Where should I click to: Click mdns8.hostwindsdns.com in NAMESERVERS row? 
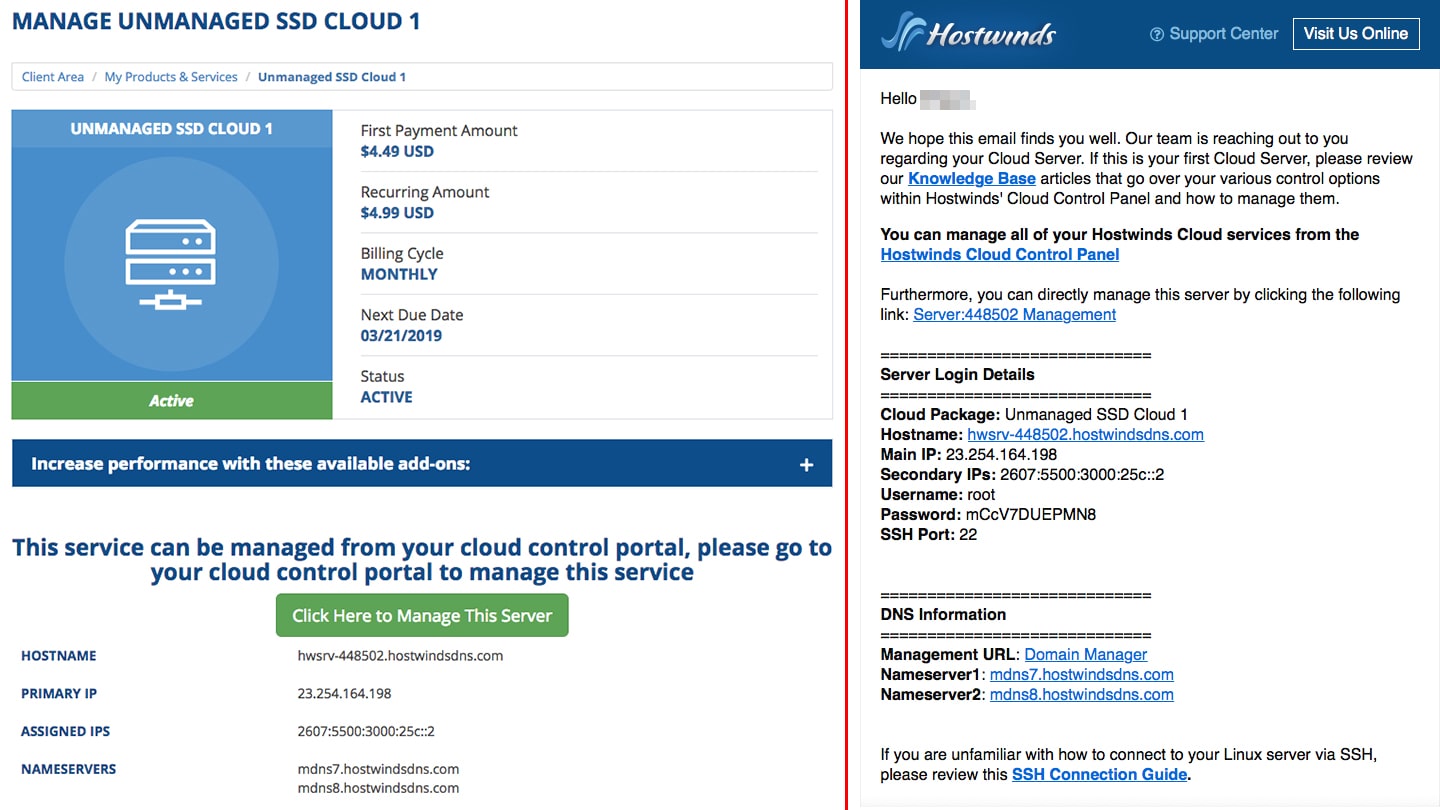tap(379, 788)
